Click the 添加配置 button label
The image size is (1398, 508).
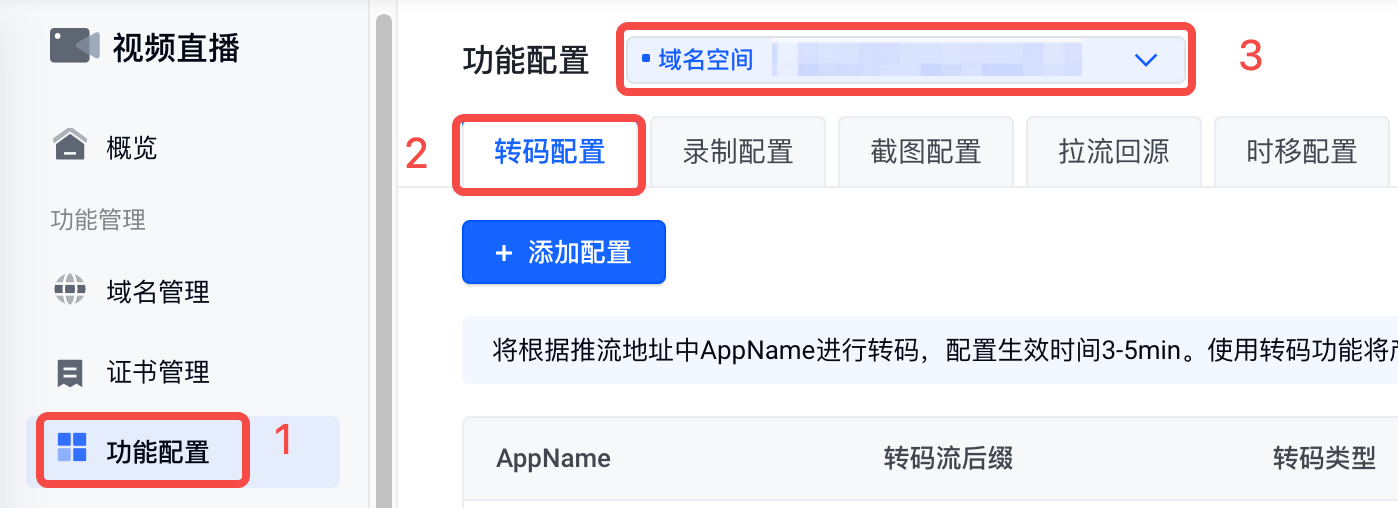580,253
